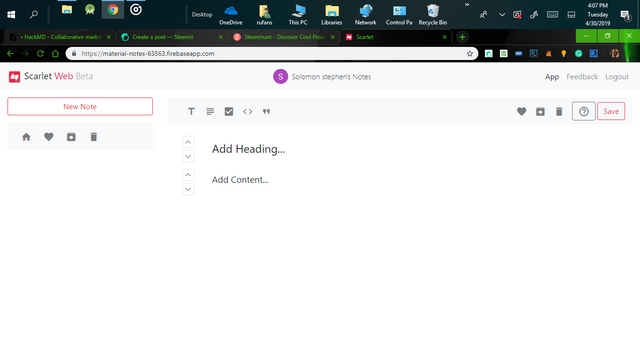Open the Windows Start menu
The image size is (640, 360).
click(x=11, y=15)
